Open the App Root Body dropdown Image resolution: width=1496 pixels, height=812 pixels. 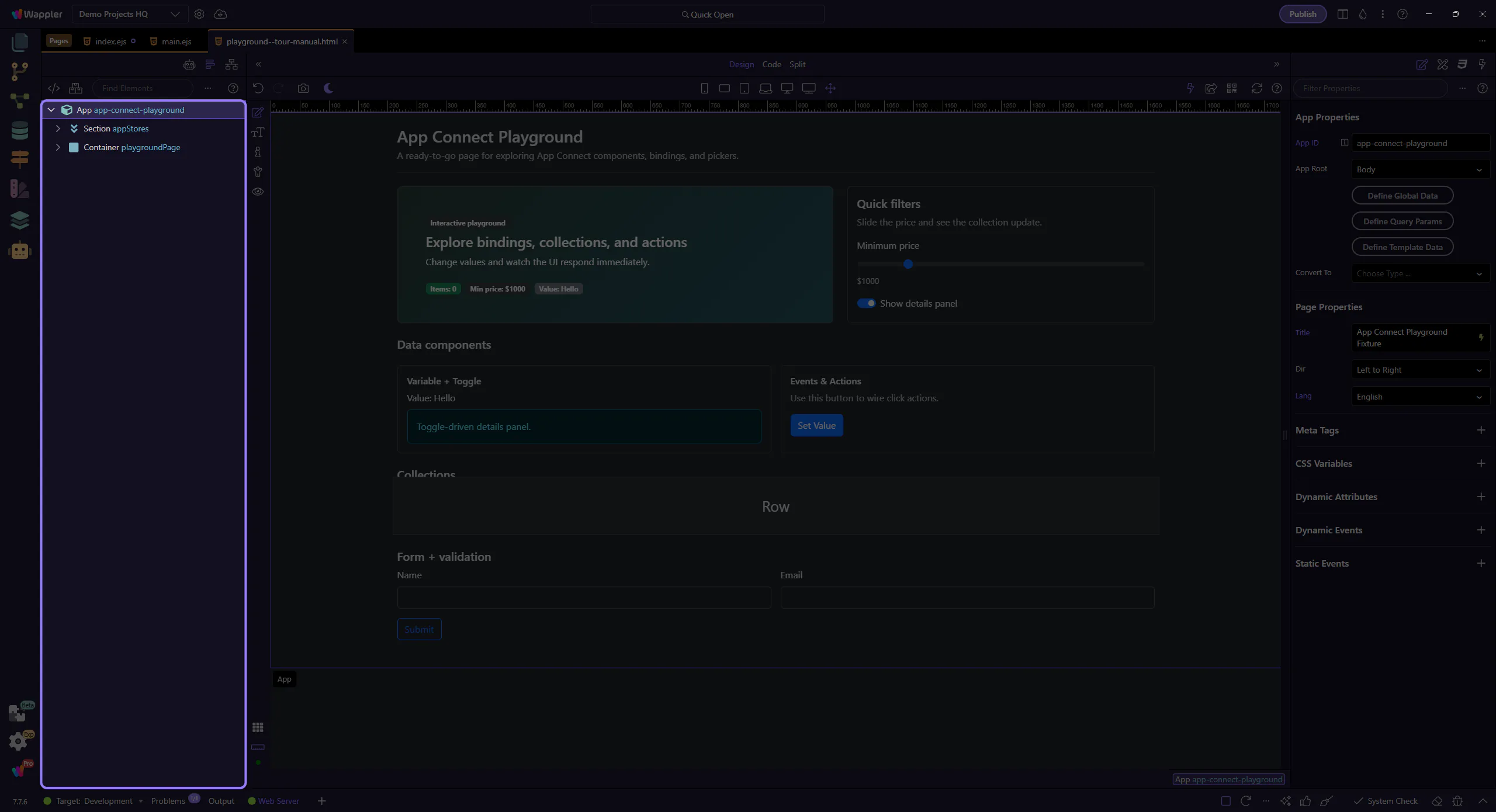click(1419, 169)
